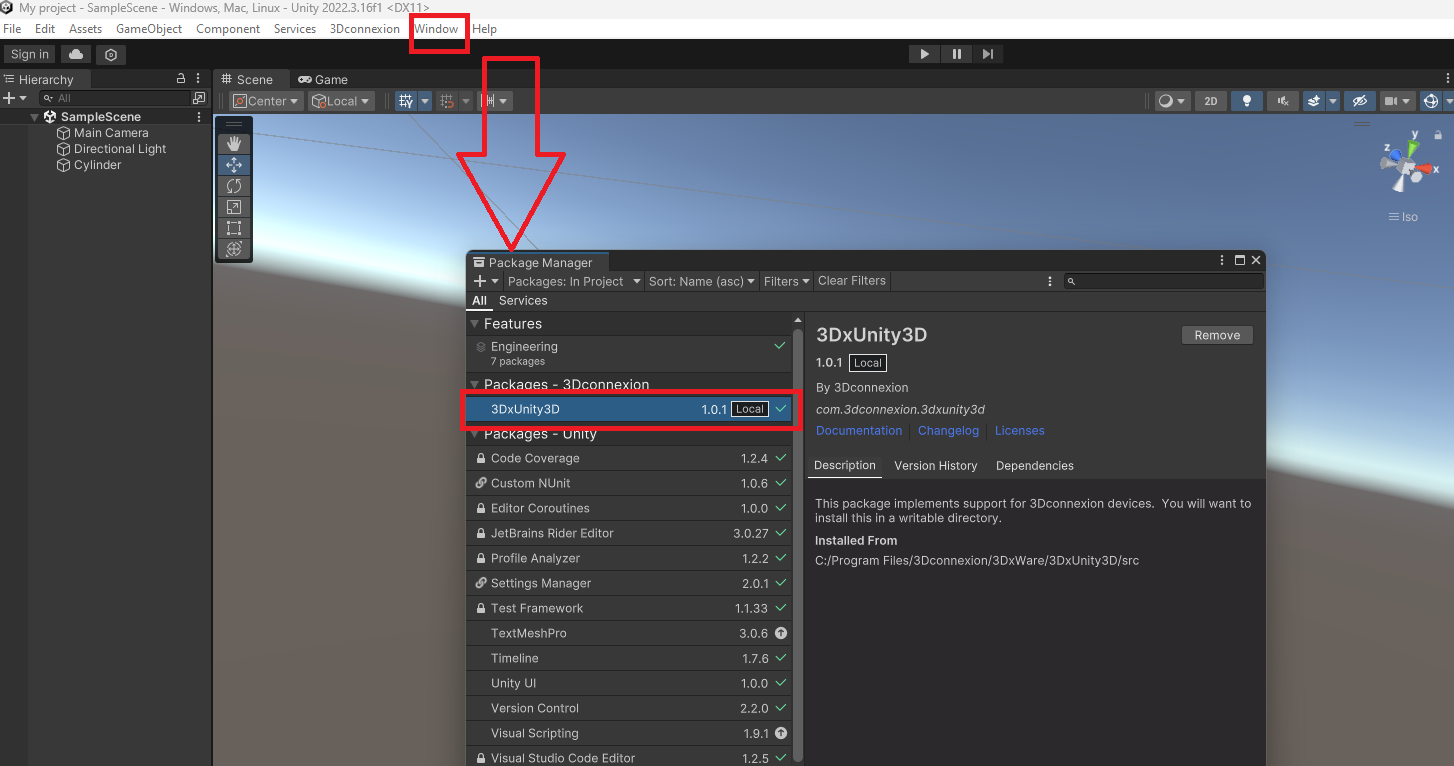Image resolution: width=1454 pixels, height=766 pixels.
Task: Toggle scene audio mute
Action: 1282,101
